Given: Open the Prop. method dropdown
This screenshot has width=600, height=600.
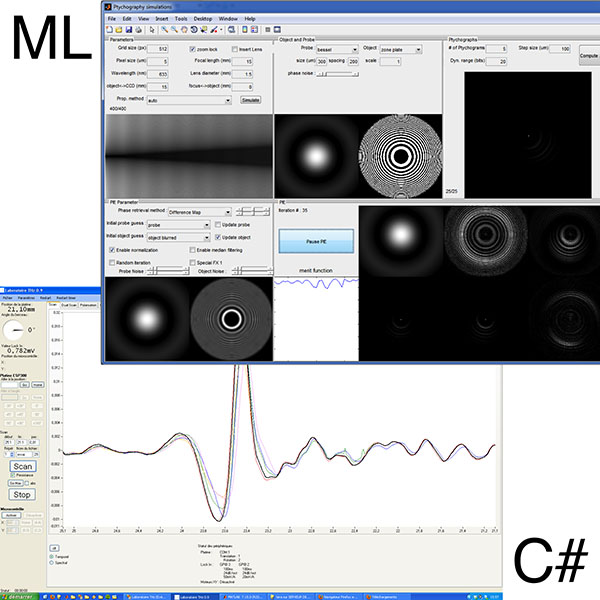Looking at the screenshot, I should click(x=189, y=100).
